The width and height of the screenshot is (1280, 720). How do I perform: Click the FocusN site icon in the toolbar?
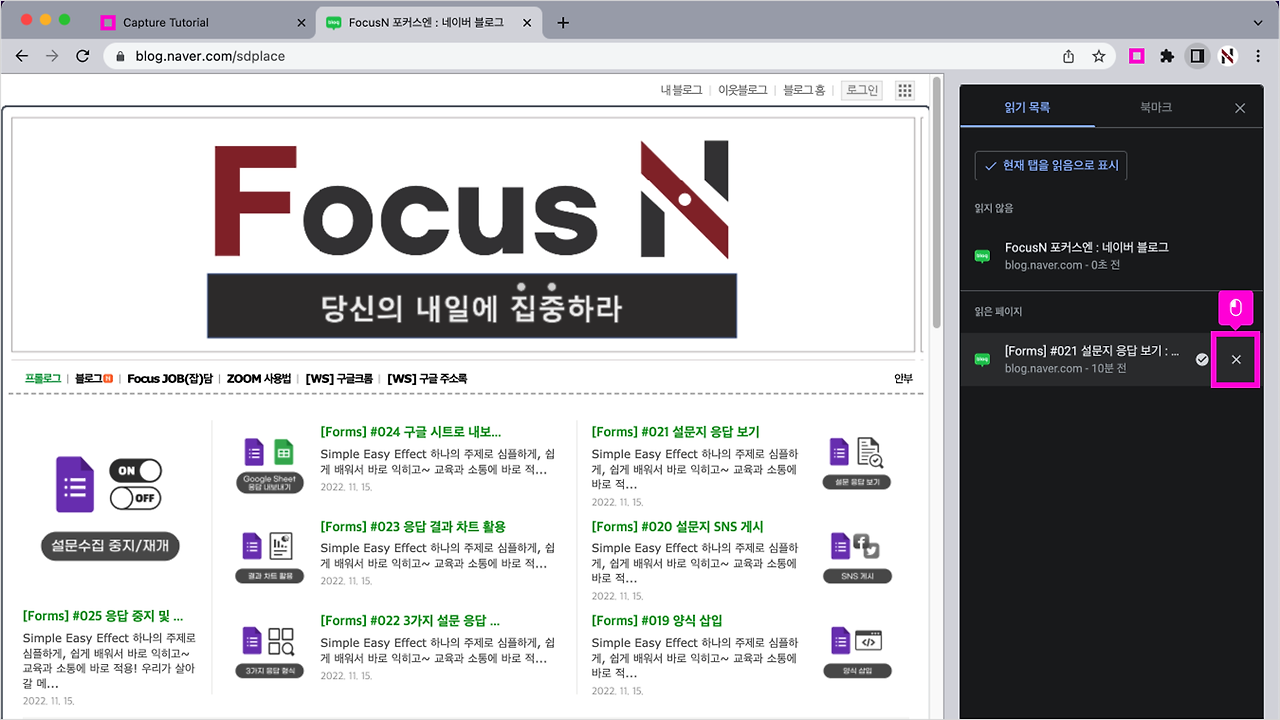coord(1228,56)
